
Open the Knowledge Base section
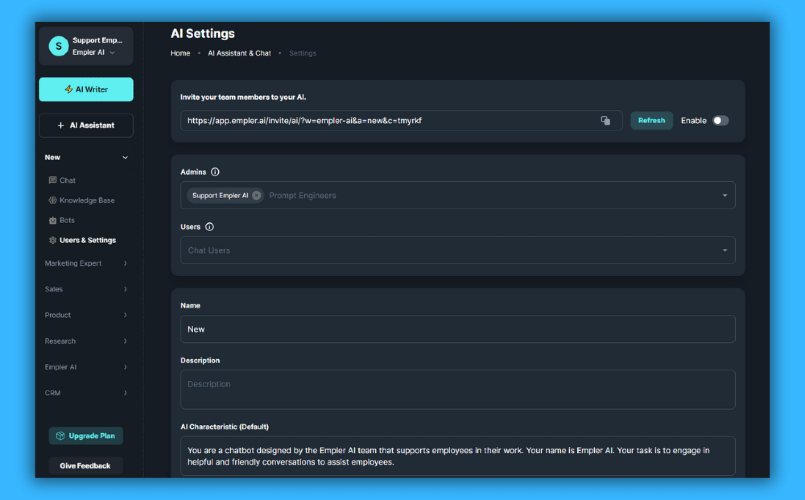click(86, 200)
